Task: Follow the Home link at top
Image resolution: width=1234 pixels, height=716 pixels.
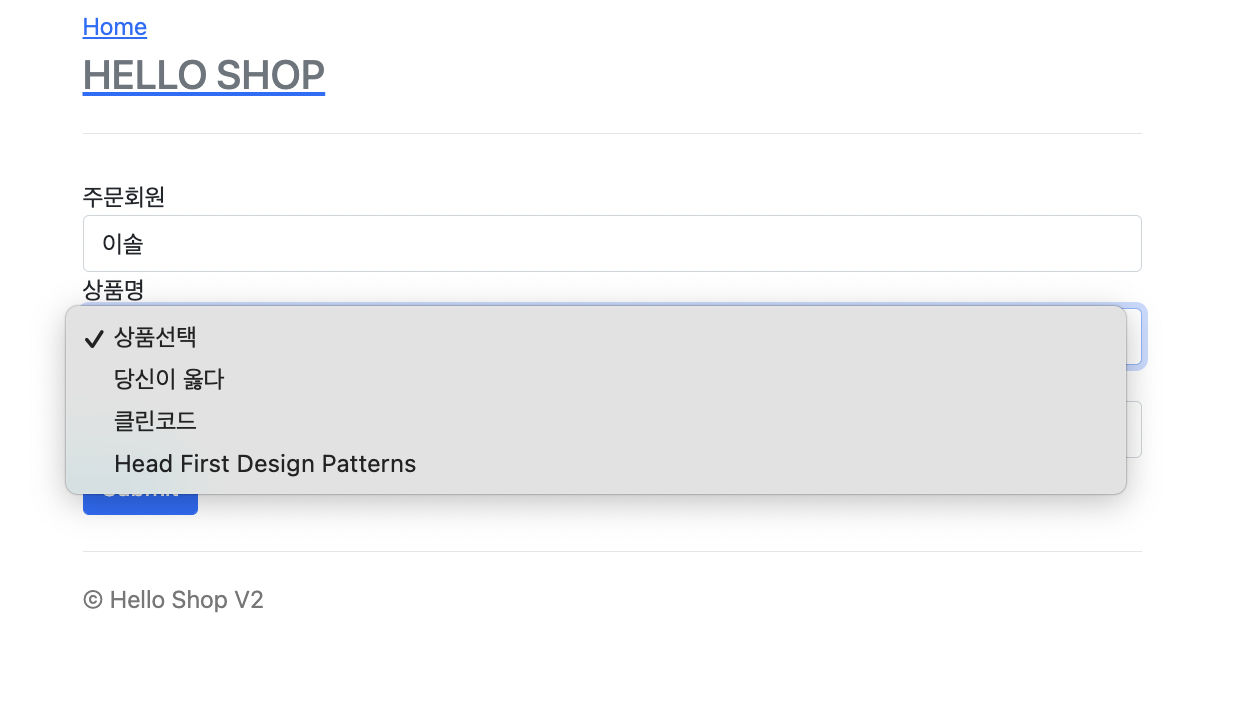Action: (115, 27)
